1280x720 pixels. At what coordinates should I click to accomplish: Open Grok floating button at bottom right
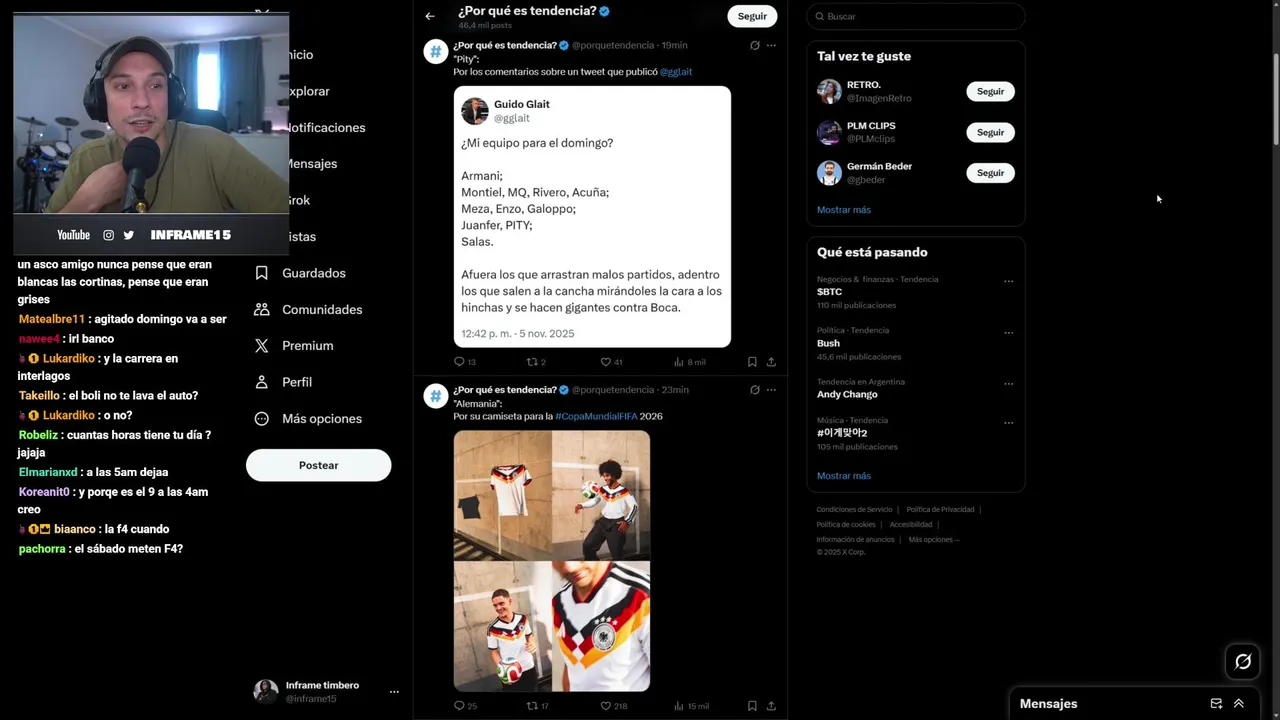(1243, 661)
